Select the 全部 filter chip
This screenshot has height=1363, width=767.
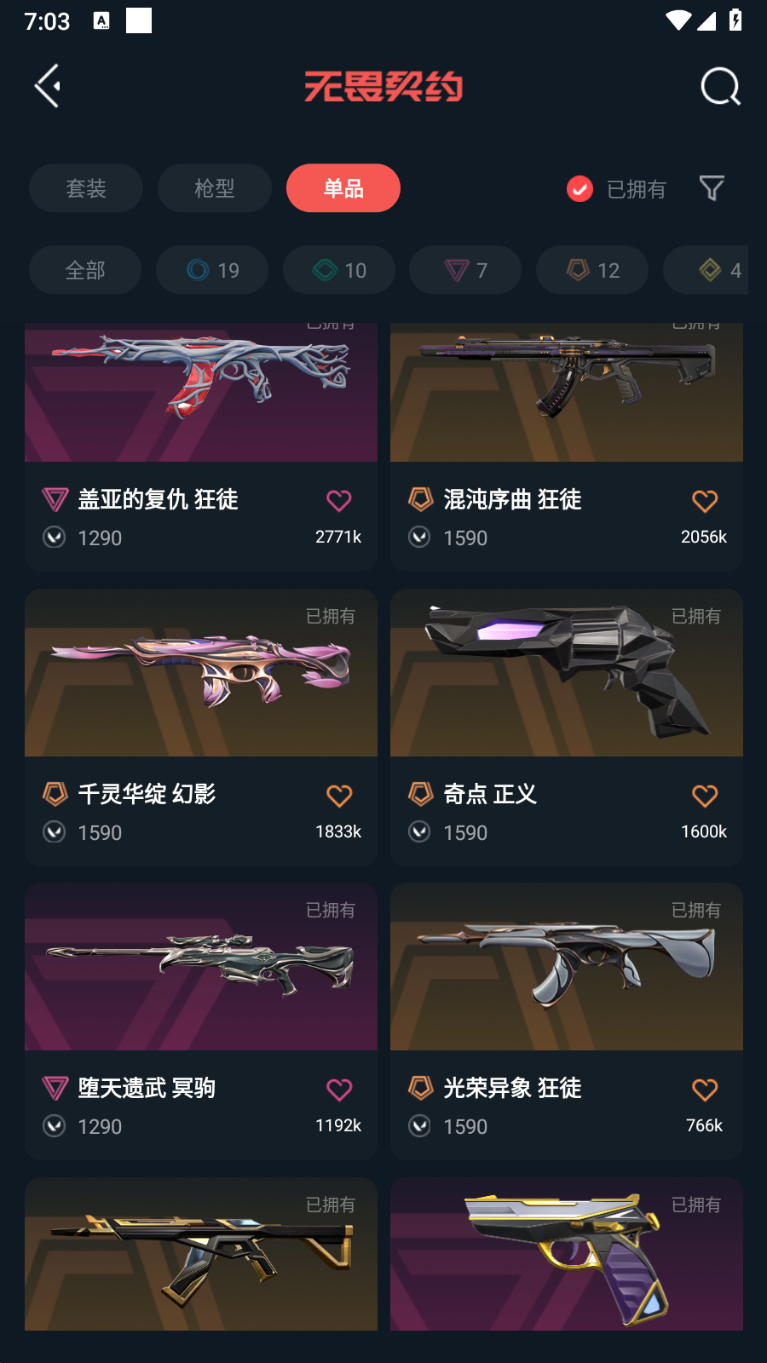[x=85, y=270]
